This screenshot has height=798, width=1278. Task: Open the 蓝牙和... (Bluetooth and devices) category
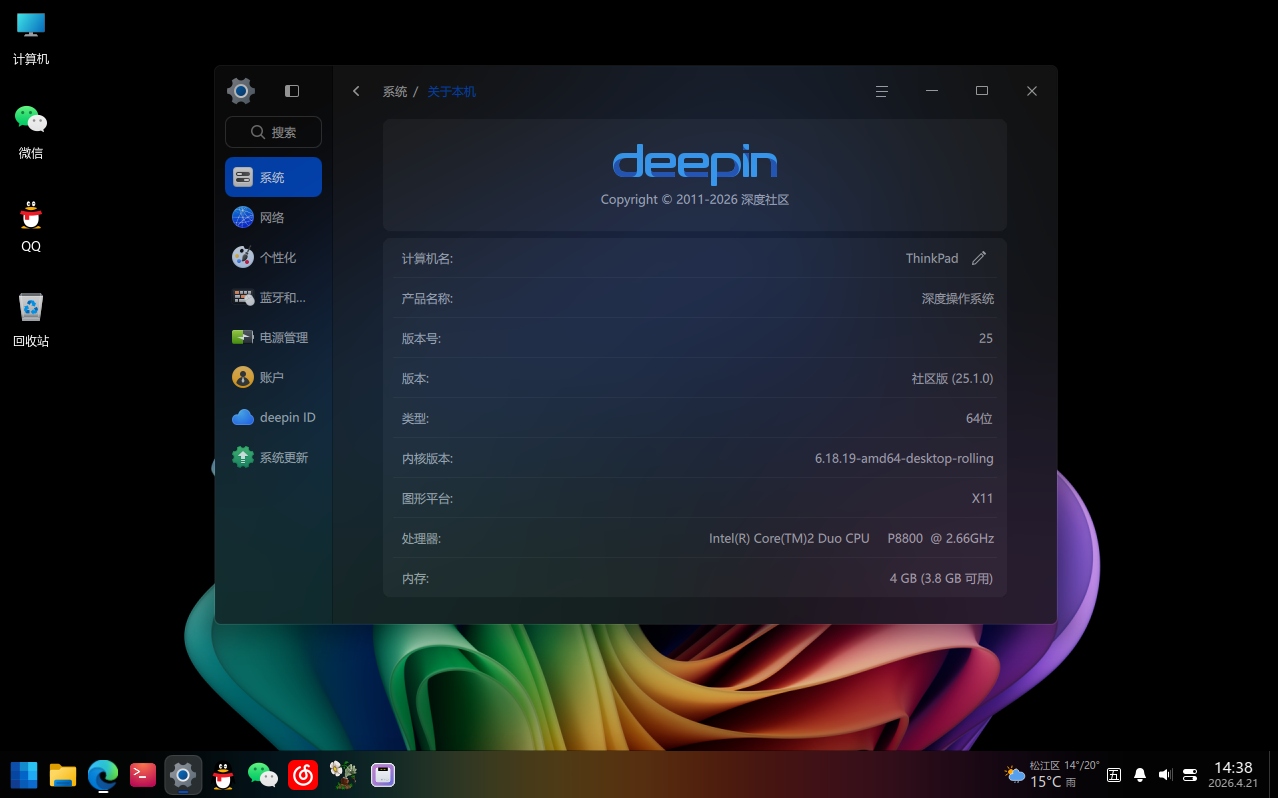273,297
